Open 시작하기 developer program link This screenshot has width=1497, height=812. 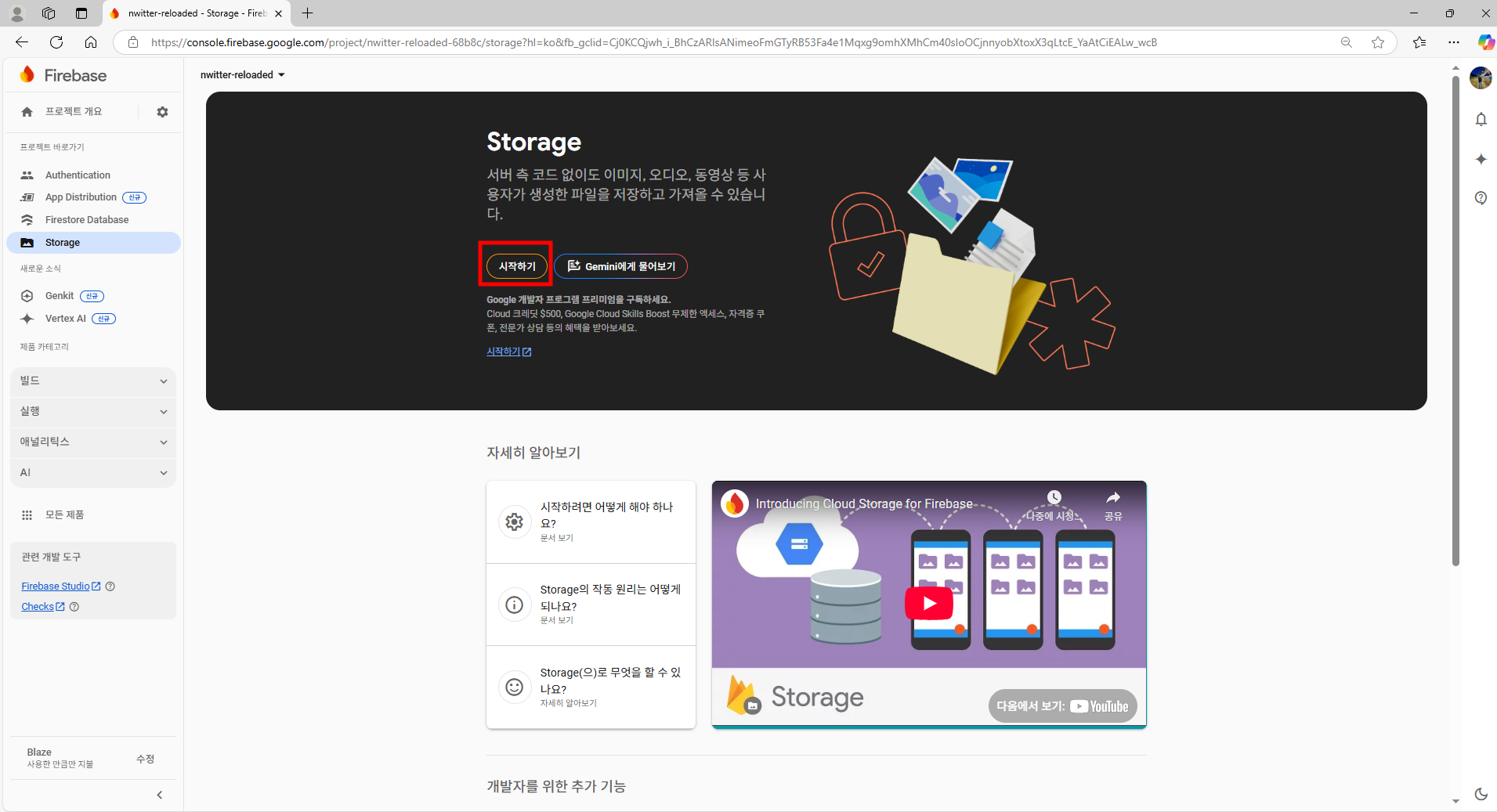[x=509, y=352]
